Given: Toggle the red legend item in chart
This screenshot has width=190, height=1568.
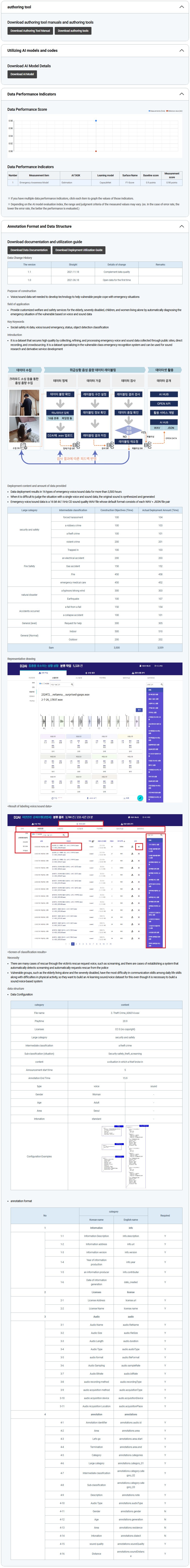Looking at the screenshot, I should click(174, 111).
